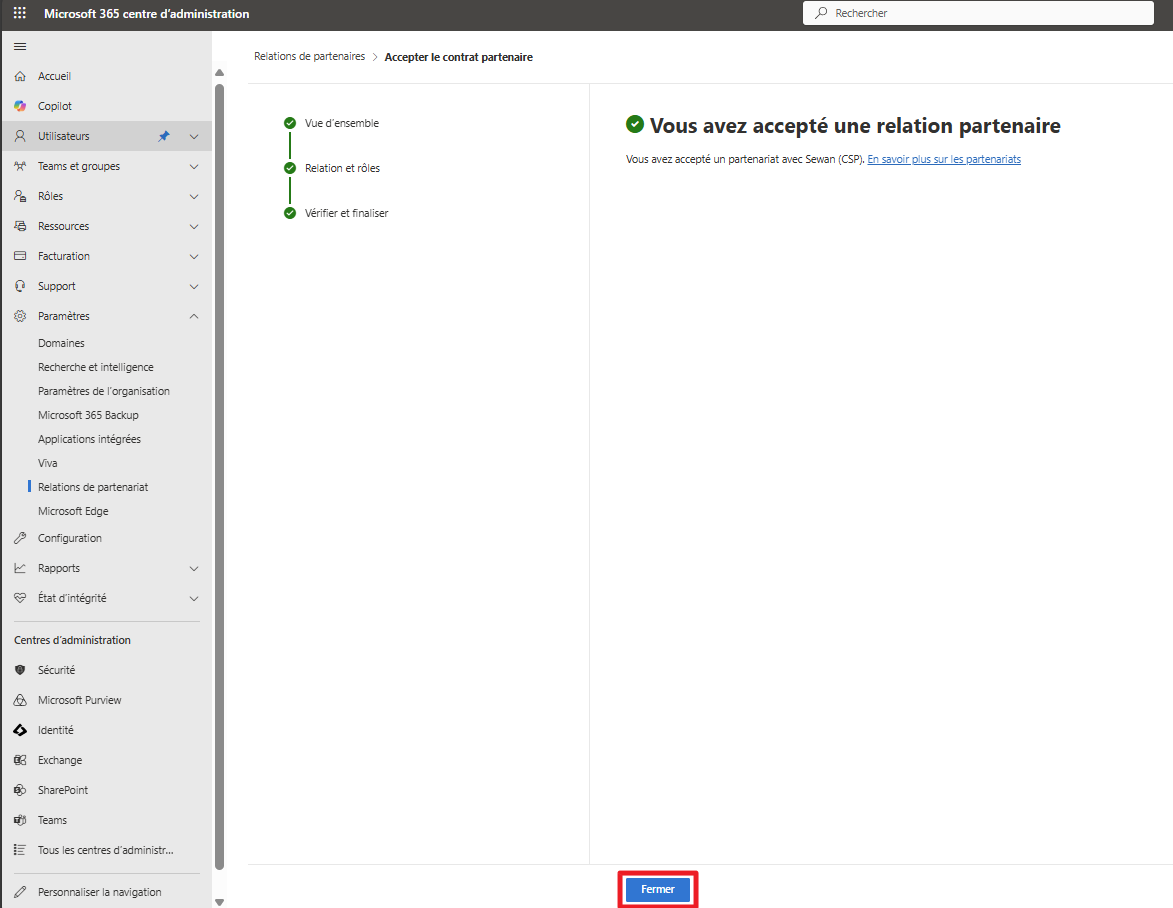Click the Sécurité shield icon

pos(20,670)
